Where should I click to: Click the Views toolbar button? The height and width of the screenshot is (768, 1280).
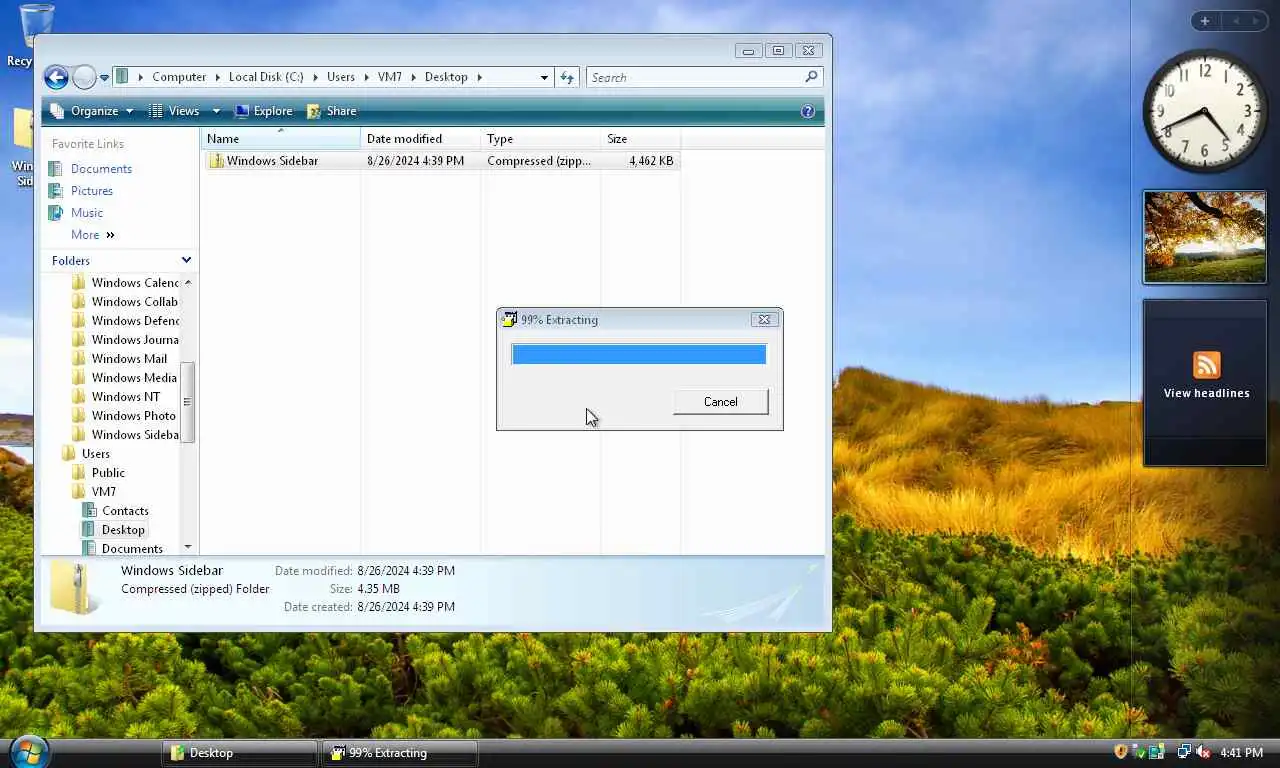point(174,111)
